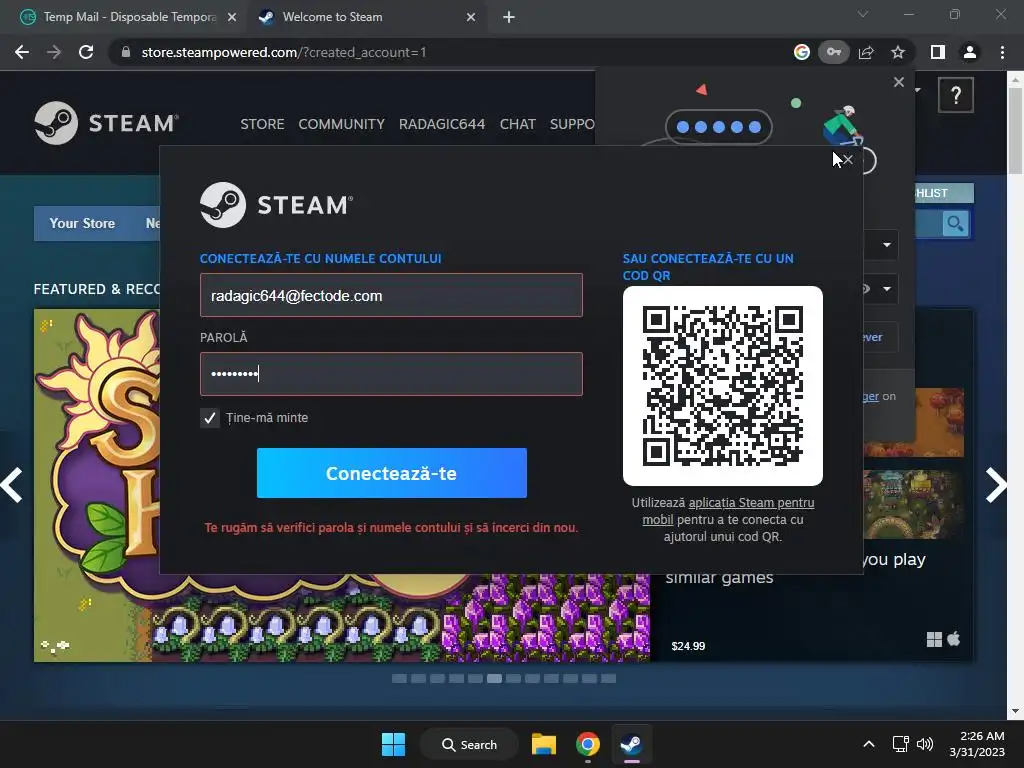Image resolution: width=1024 pixels, height=768 pixels.
Task: Open CHAT in Steam header
Action: click(x=518, y=124)
